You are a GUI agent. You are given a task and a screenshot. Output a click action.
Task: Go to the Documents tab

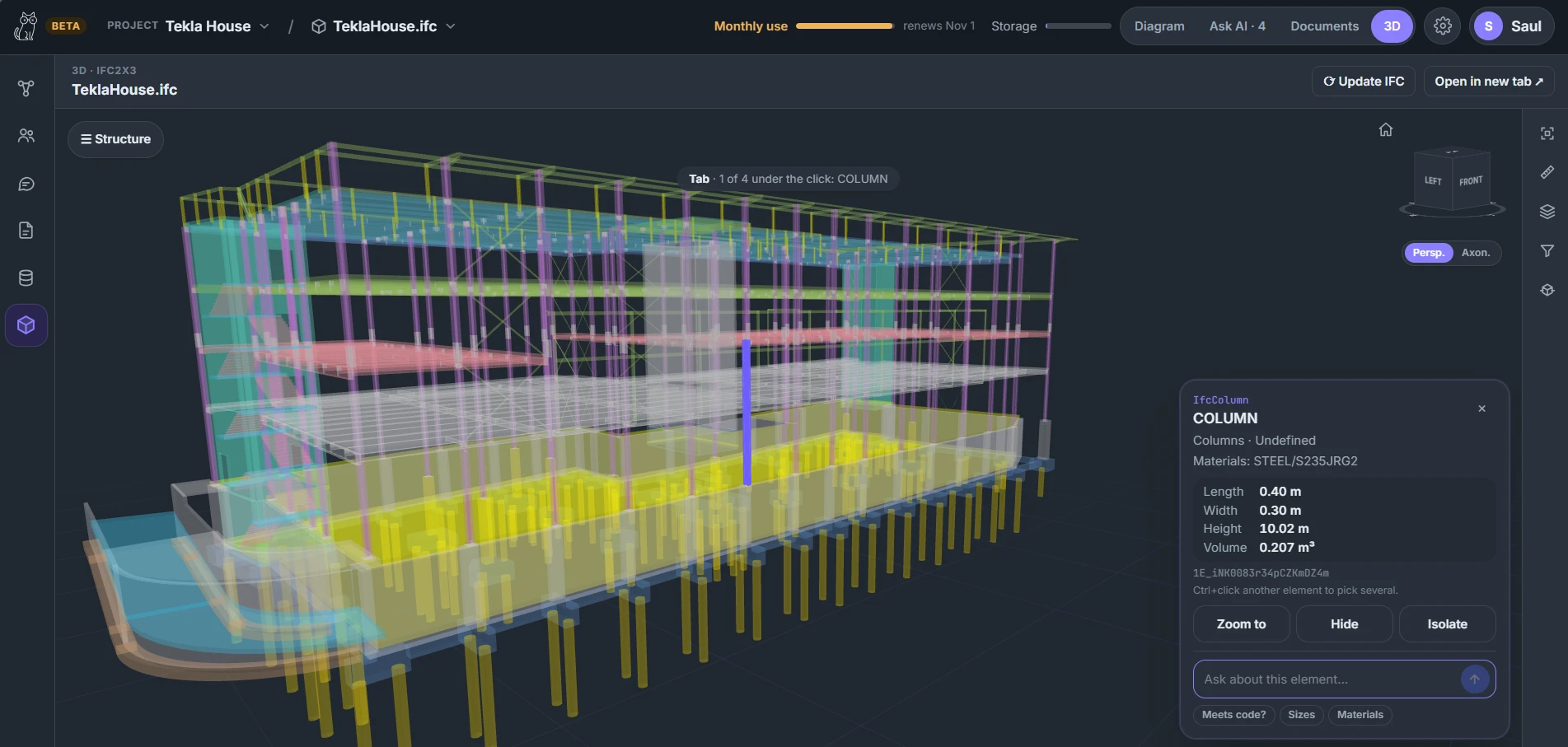[x=1324, y=26]
